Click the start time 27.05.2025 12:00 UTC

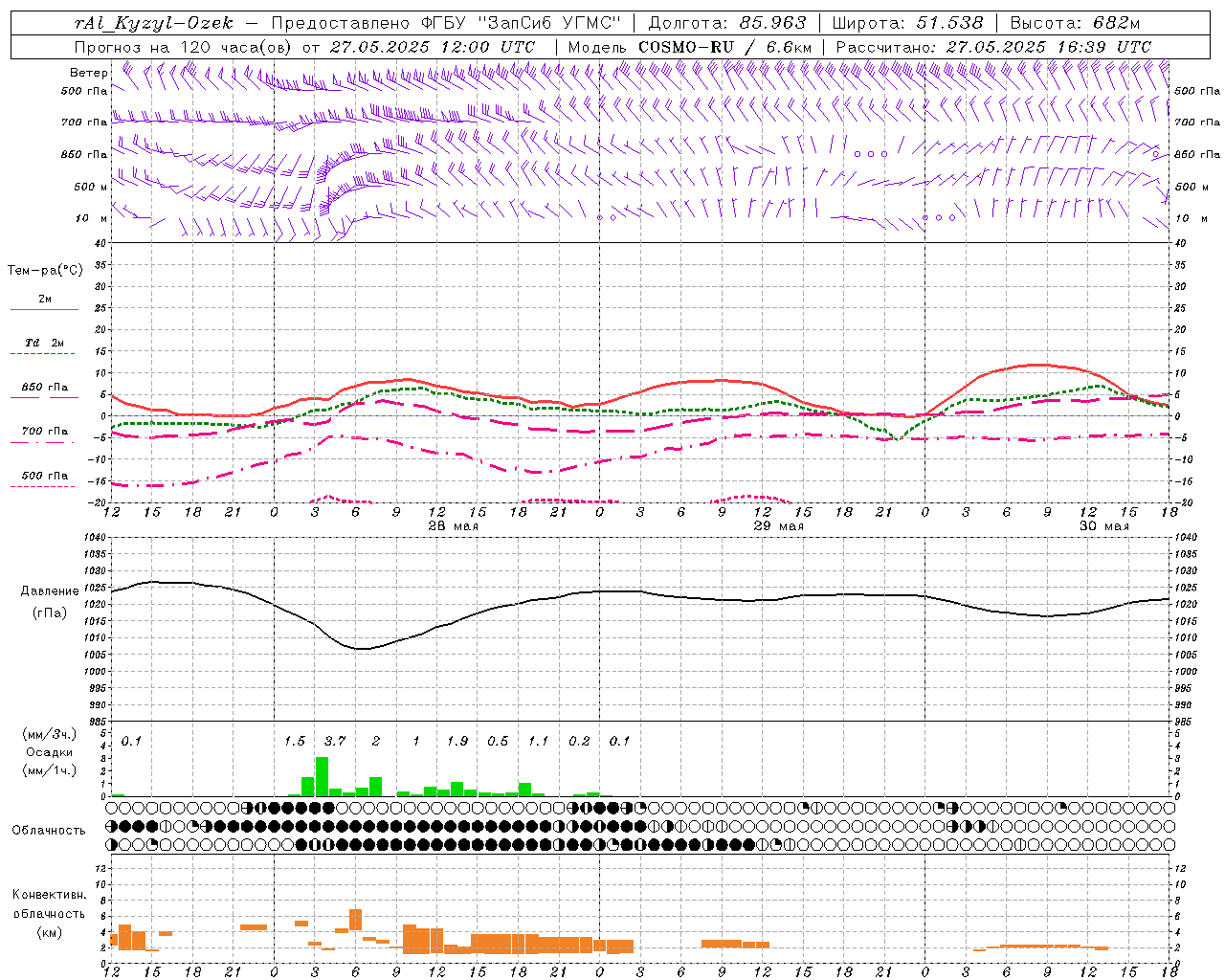click(433, 47)
